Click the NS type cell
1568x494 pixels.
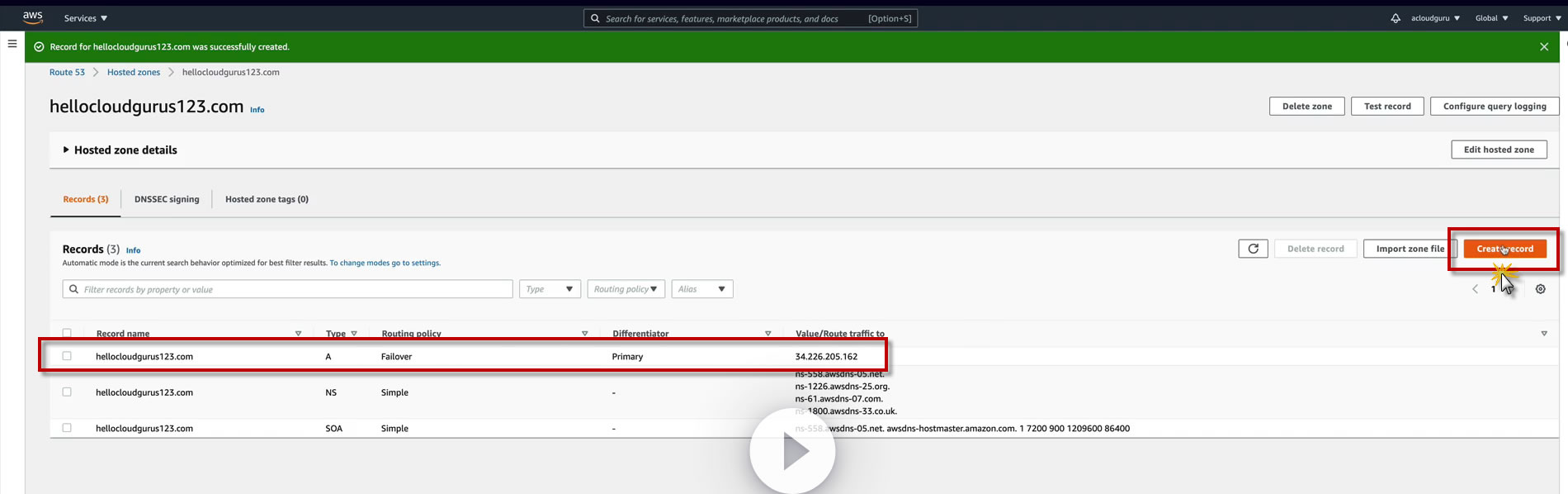(x=331, y=392)
